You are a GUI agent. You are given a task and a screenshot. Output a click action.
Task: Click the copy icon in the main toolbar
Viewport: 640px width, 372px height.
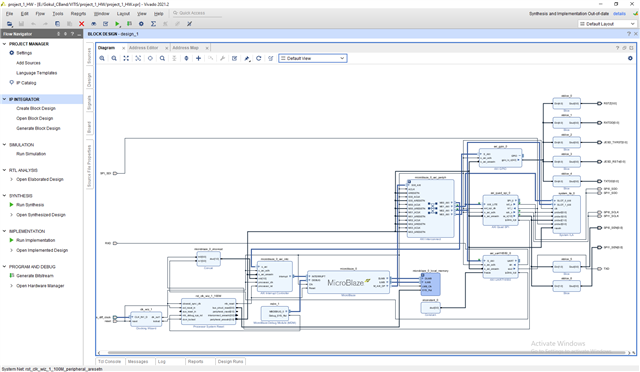point(58,24)
